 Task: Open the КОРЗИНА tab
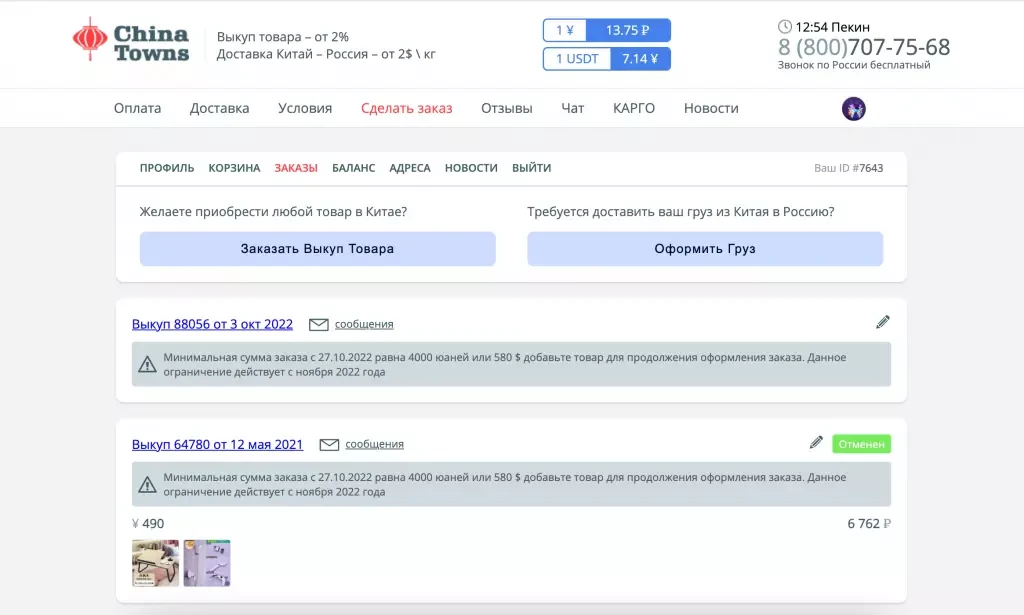(234, 168)
